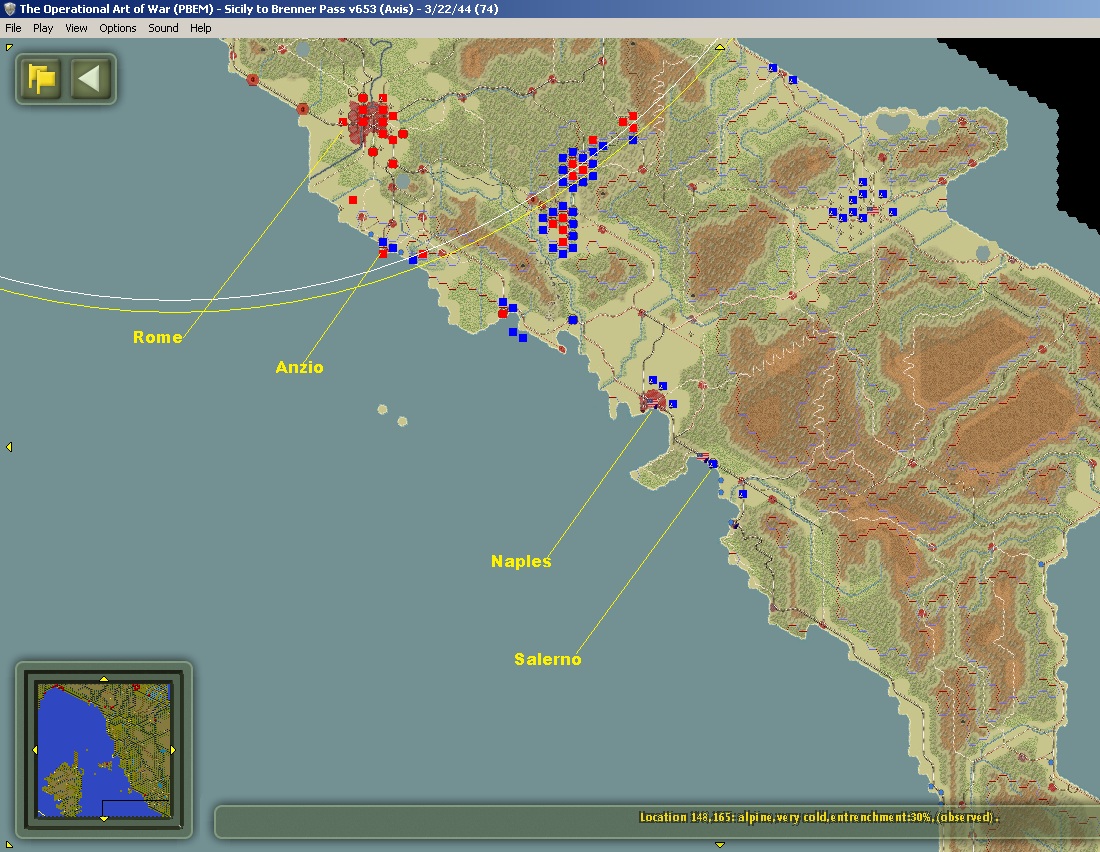Click the minimap's down arrow
The height and width of the screenshot is (852, 1100).
(104, 818)
